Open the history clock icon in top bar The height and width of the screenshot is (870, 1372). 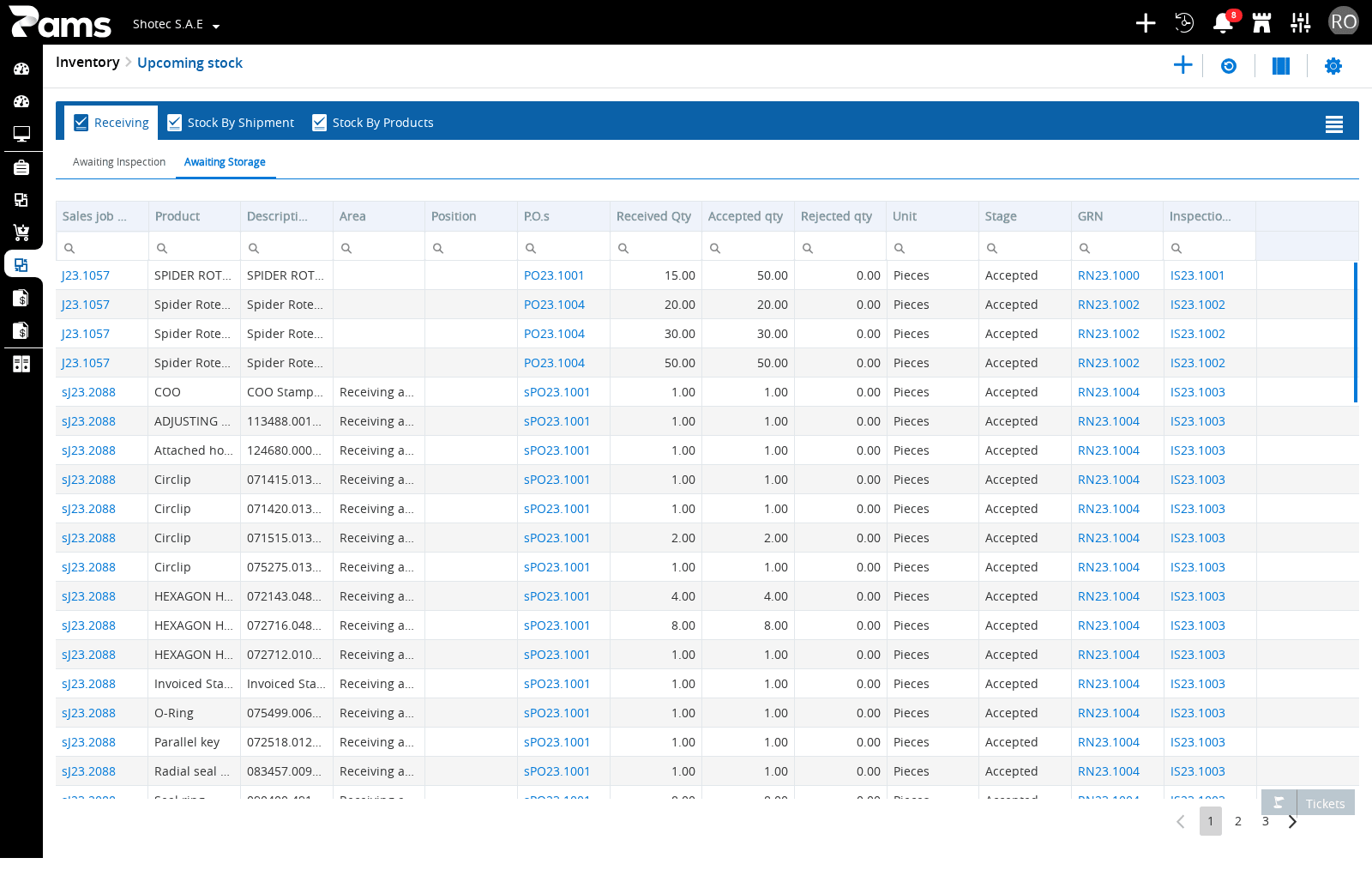[1184, 23]
